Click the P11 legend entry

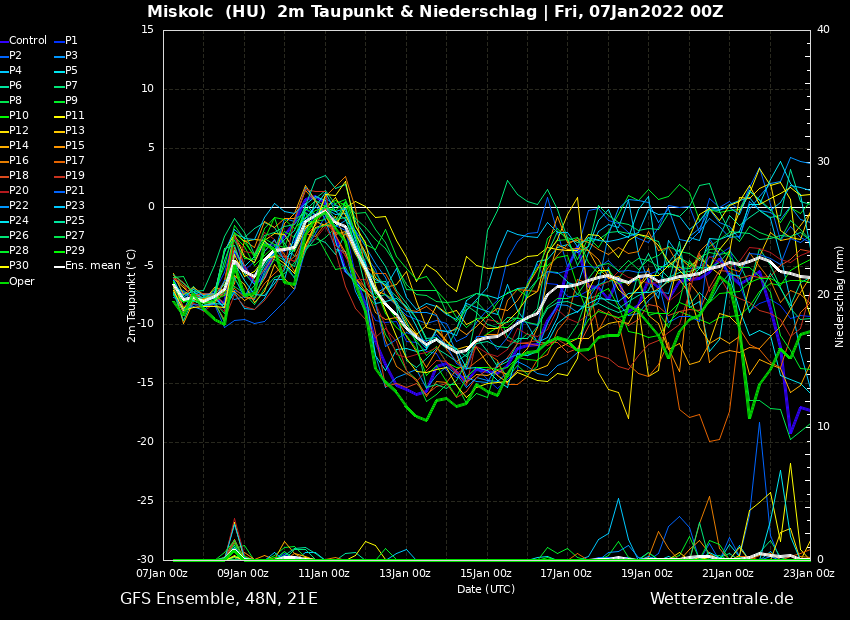[x=75, y=116]
